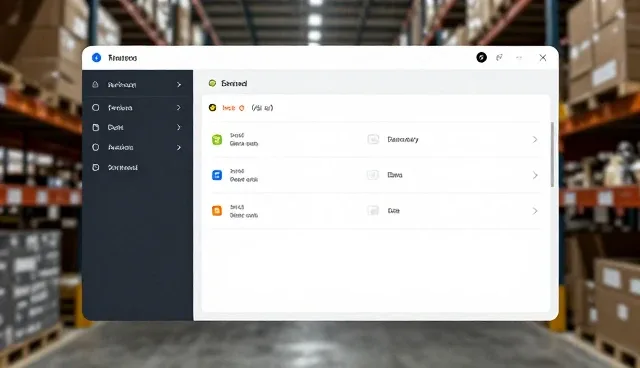Select the first sidebar menu label
Viewport: 640px width, 368px height.
[x=122, y=85]
